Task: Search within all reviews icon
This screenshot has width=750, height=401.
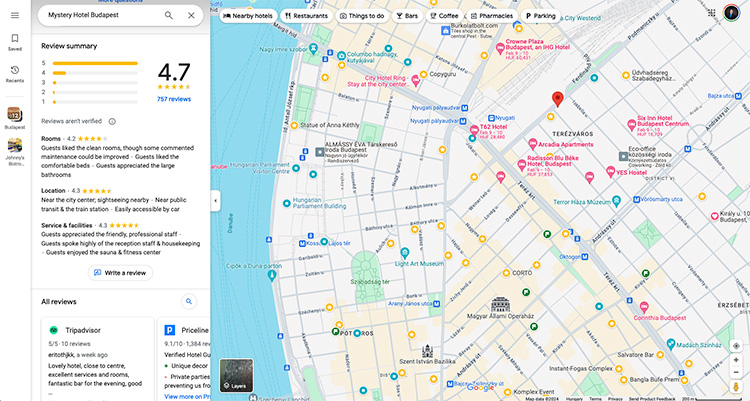Action: tap(189, 301)
